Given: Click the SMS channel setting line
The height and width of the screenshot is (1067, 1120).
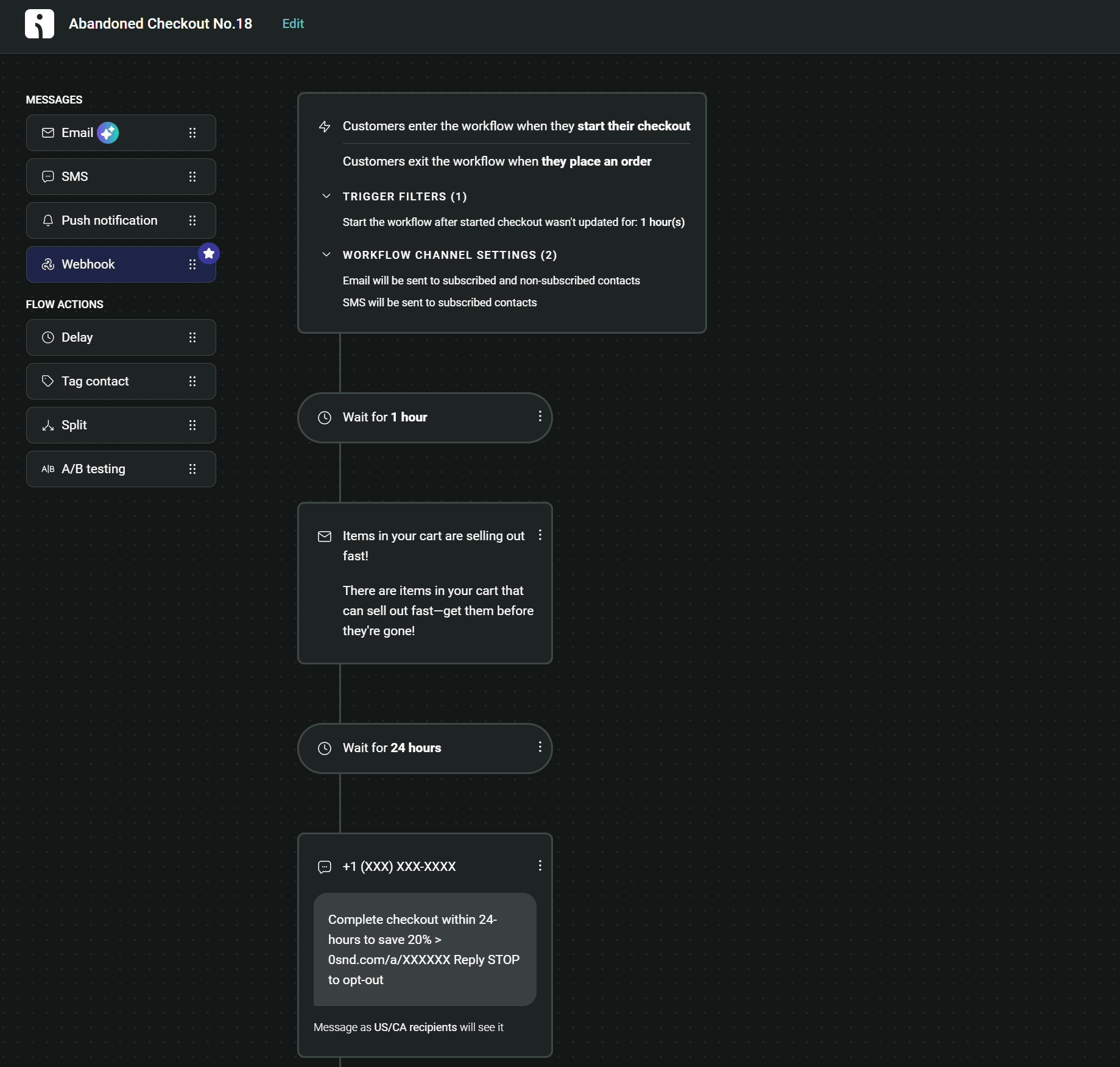Looking at the screenshot, I should 440,303.
